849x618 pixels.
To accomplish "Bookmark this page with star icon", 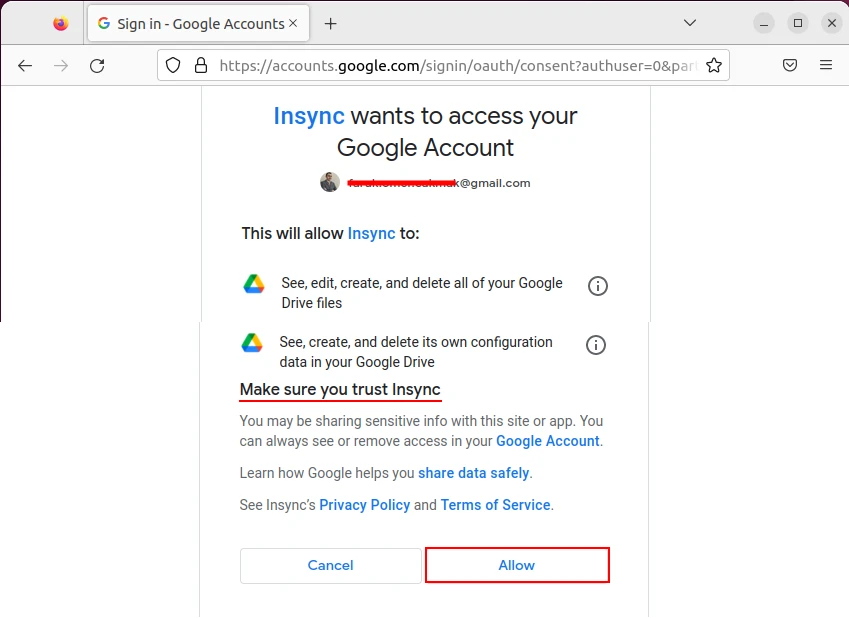I will (713, 65).
